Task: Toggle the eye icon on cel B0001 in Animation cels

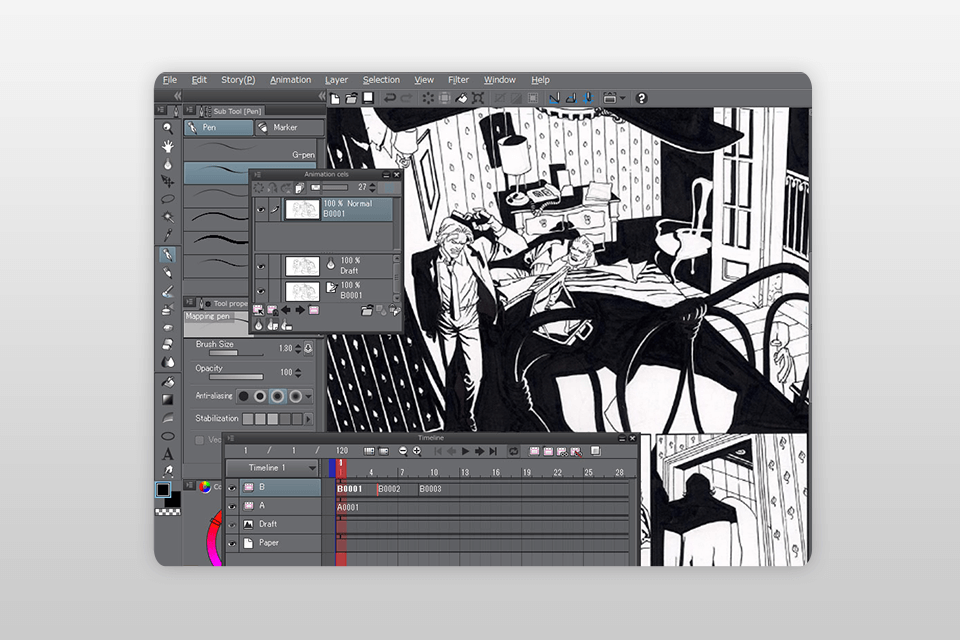Action: point(260,209)
